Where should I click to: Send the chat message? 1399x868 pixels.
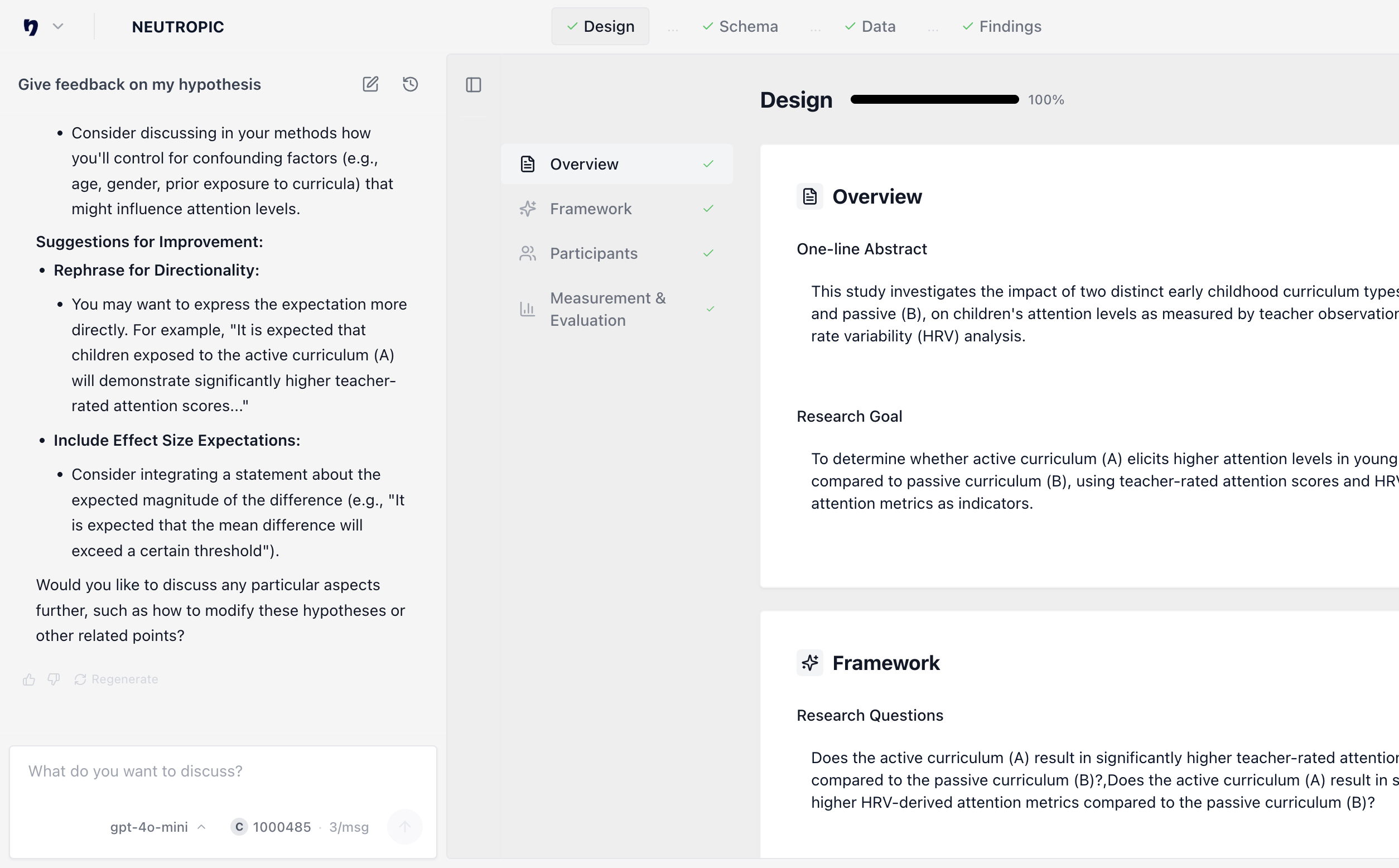click(x=405, y=827)
